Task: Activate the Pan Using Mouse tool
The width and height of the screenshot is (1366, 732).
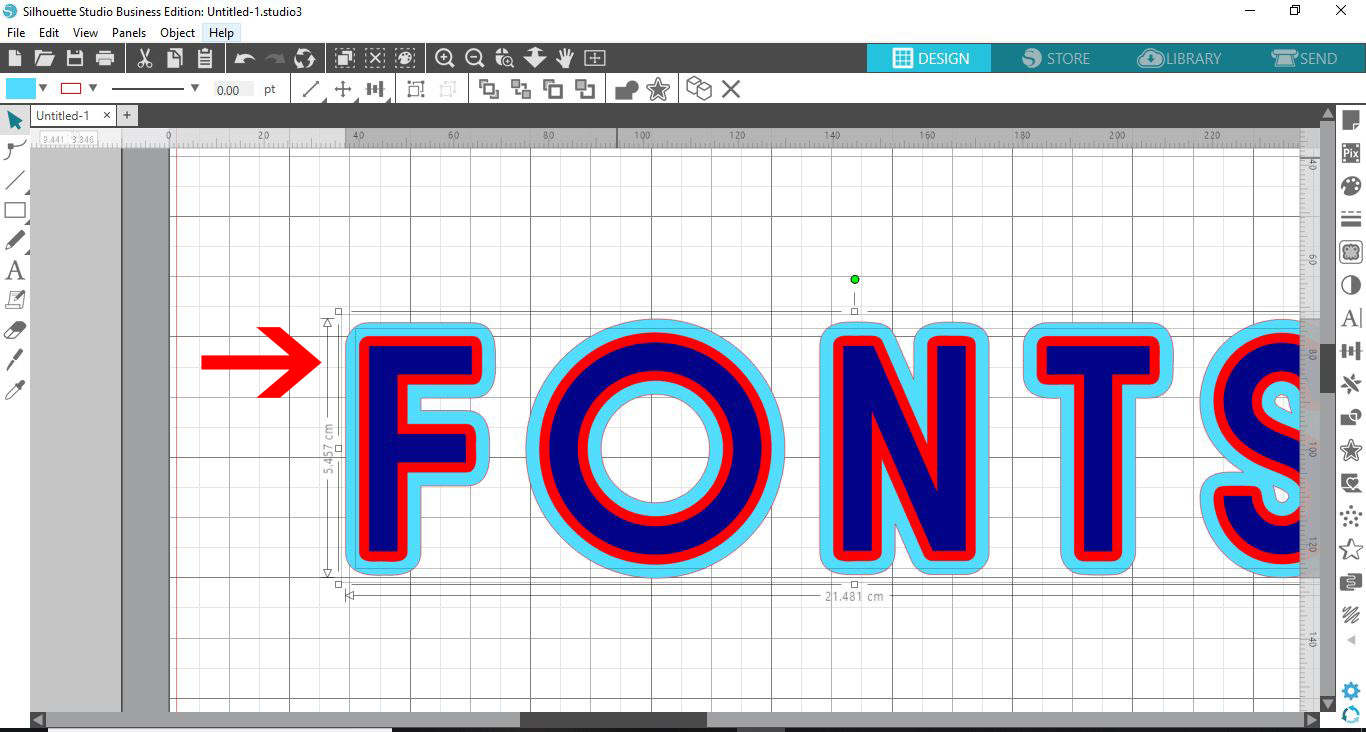Action: click(x=565, y=58)
